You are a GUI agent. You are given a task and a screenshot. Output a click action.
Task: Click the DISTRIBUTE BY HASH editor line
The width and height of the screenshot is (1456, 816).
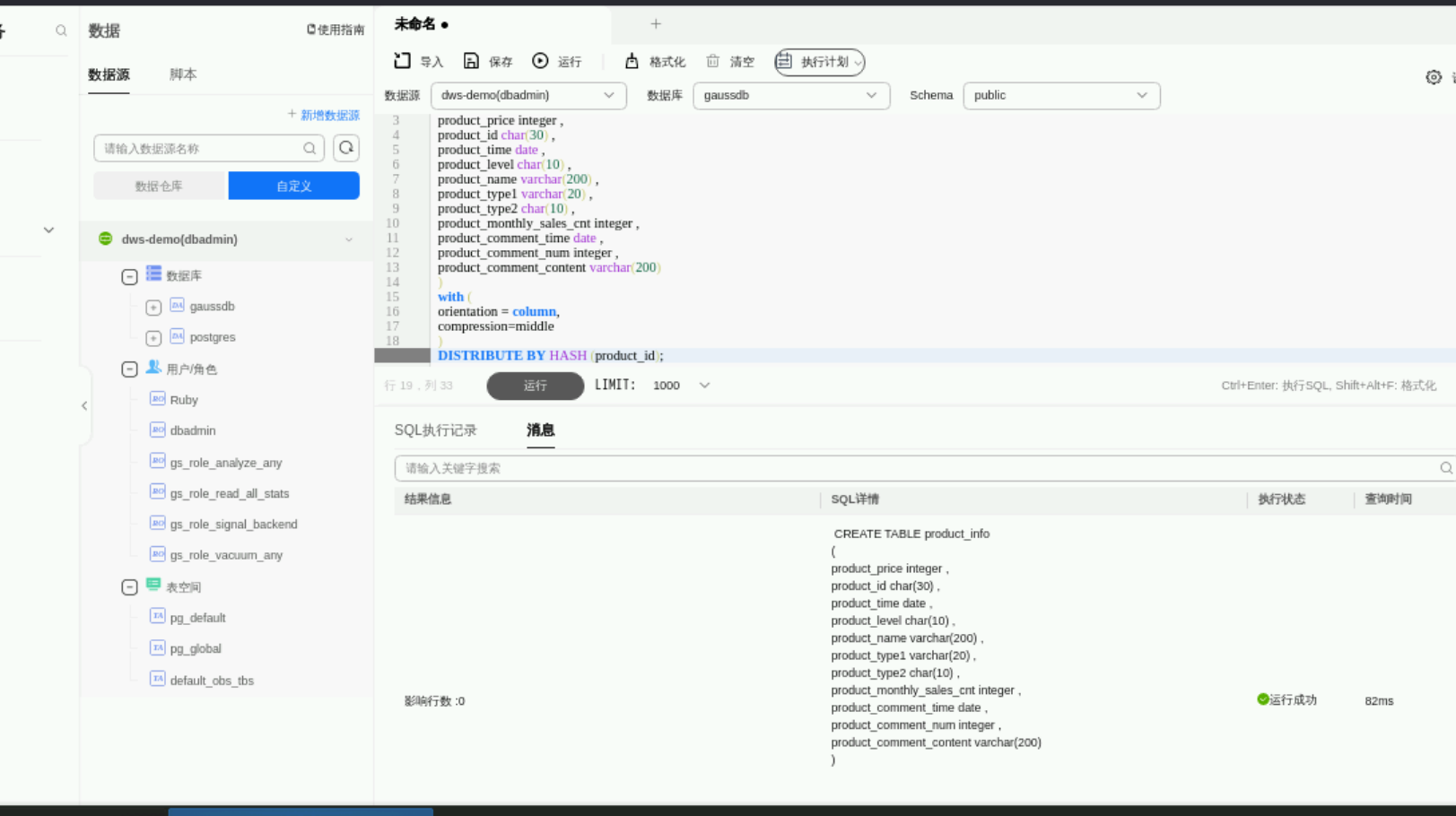coord(551,356)
